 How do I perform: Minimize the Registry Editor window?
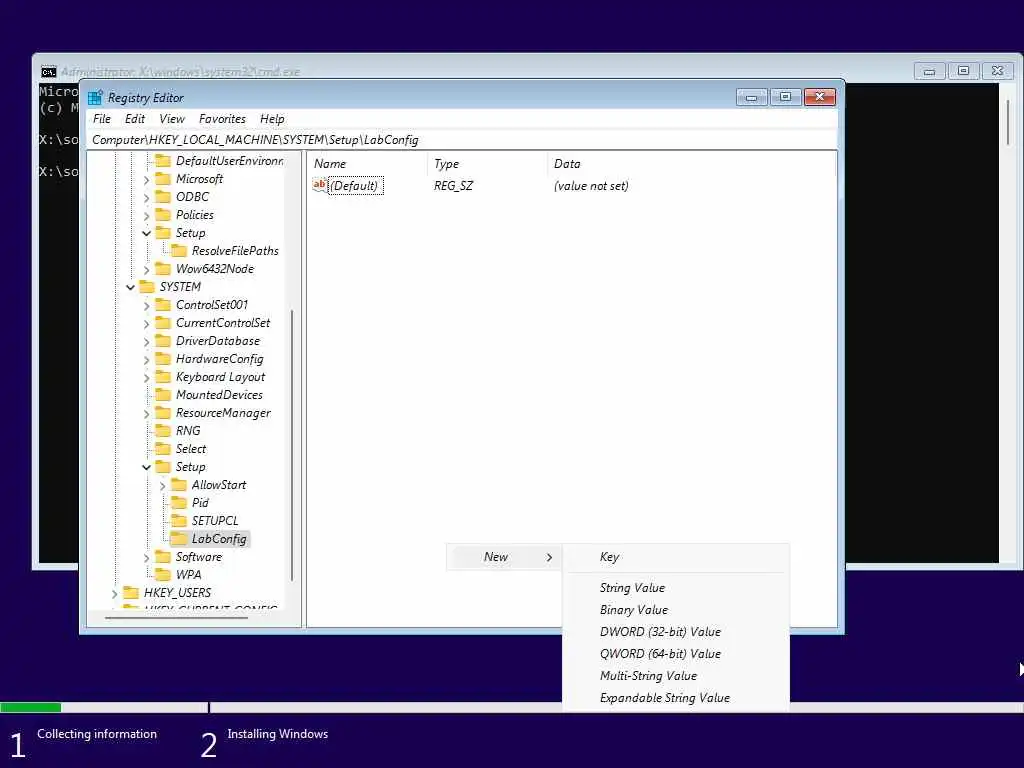(752, 97)
